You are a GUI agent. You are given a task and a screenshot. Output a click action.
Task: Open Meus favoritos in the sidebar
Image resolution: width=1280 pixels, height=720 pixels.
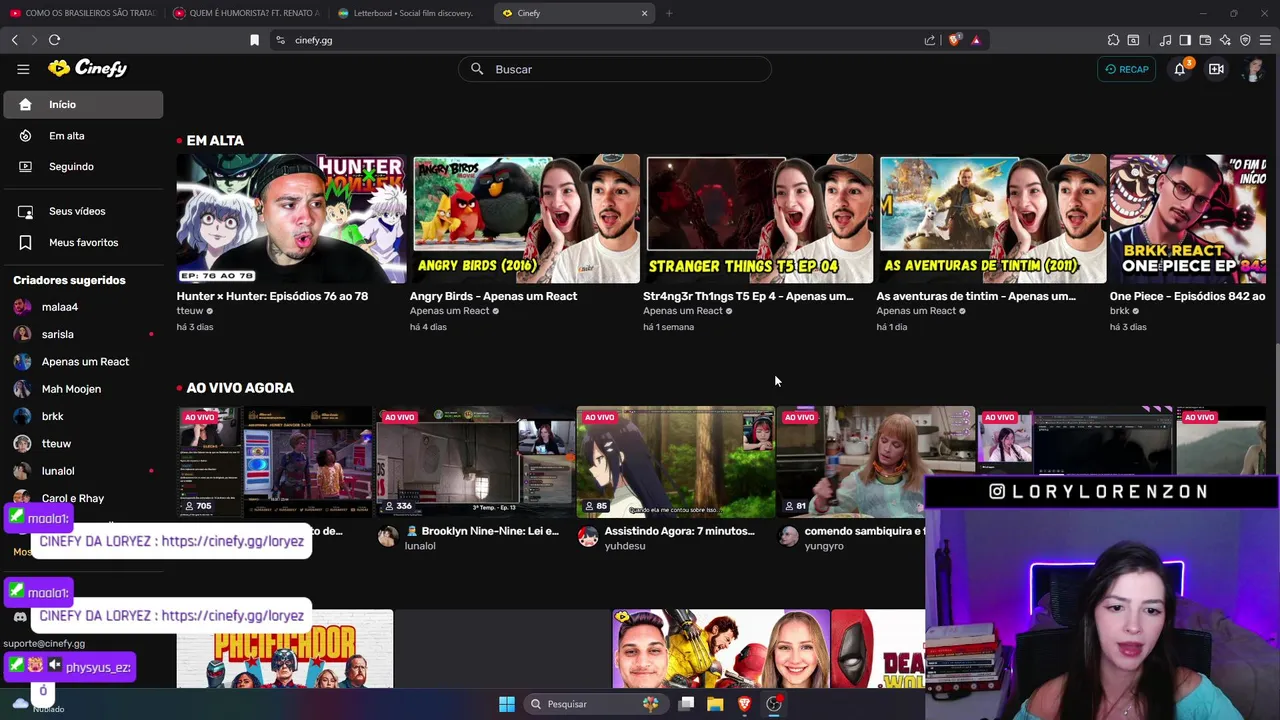pos(83,242)
